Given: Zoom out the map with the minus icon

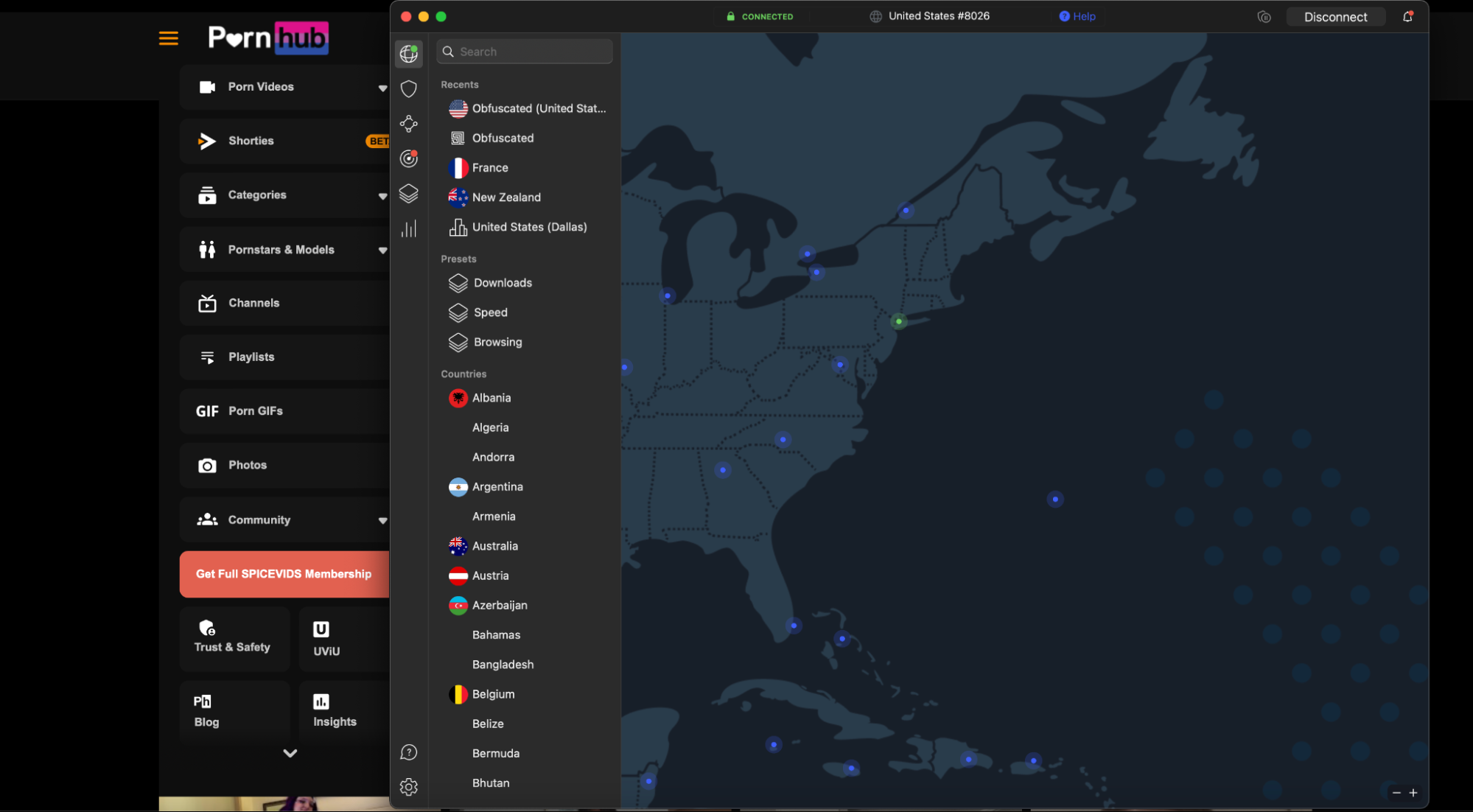Looking at the screenshot, I should pyautogui.click(x=1396, y=793).
